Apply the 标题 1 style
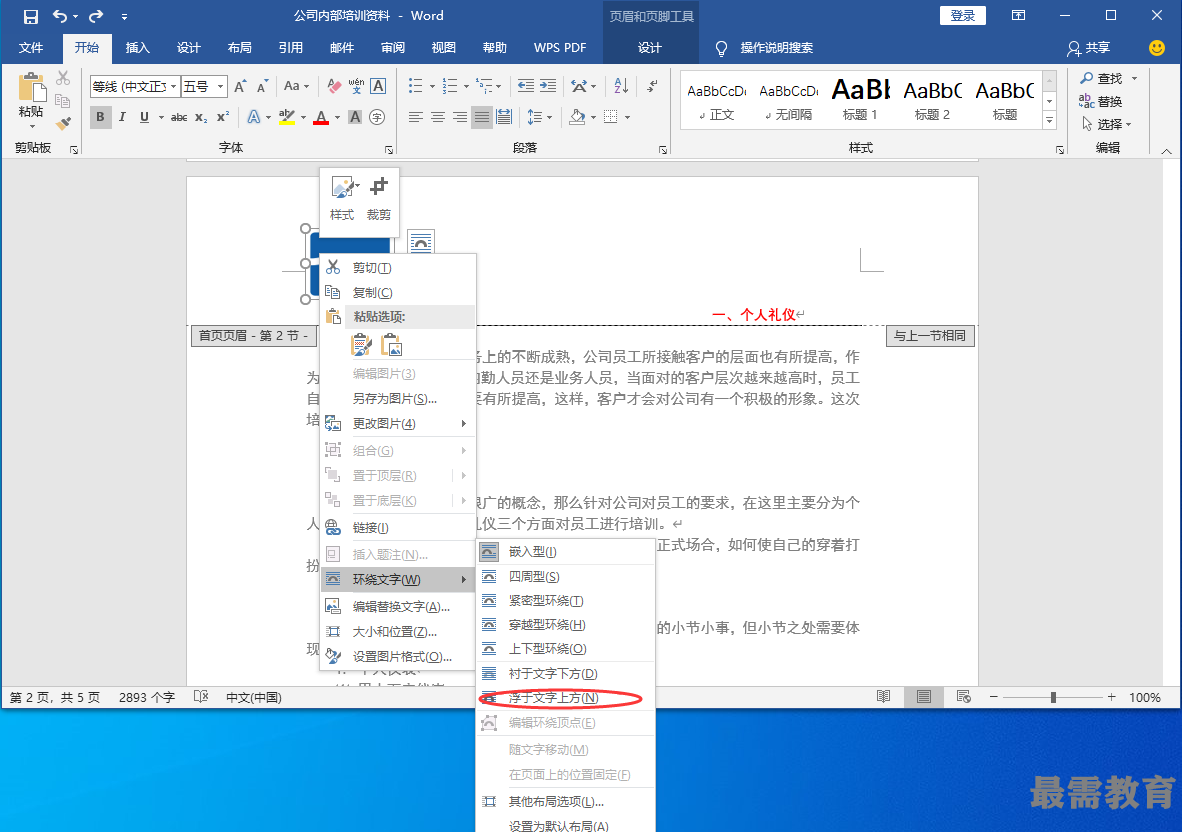 point(860,99)
